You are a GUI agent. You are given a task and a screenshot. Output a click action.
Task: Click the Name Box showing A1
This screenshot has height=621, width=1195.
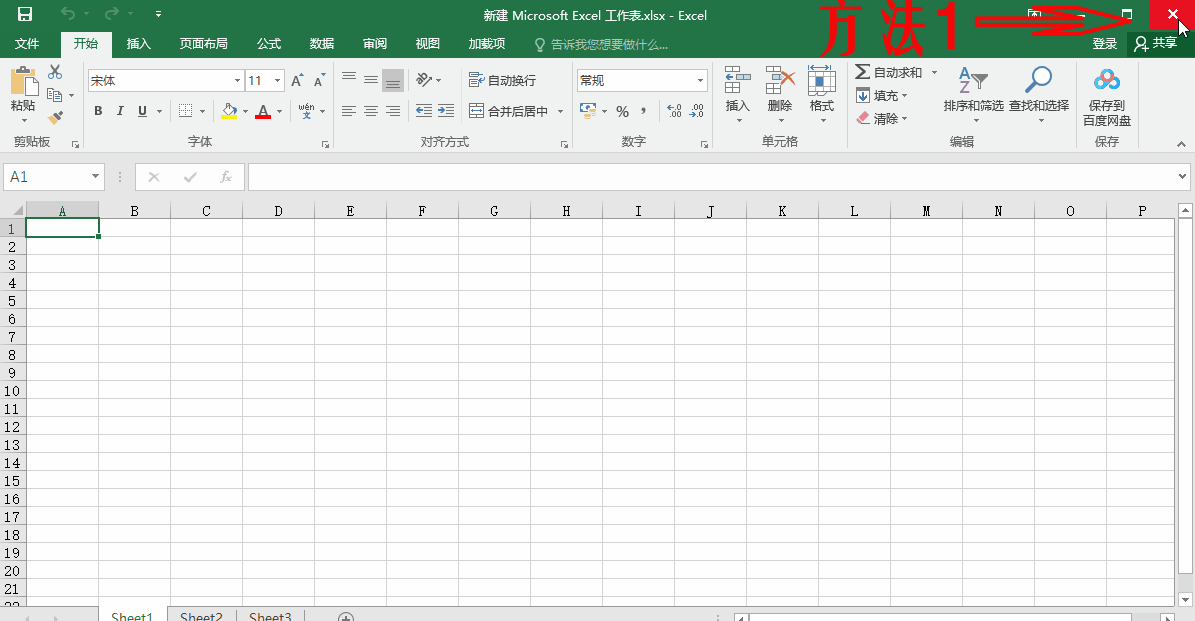[53, 177]
